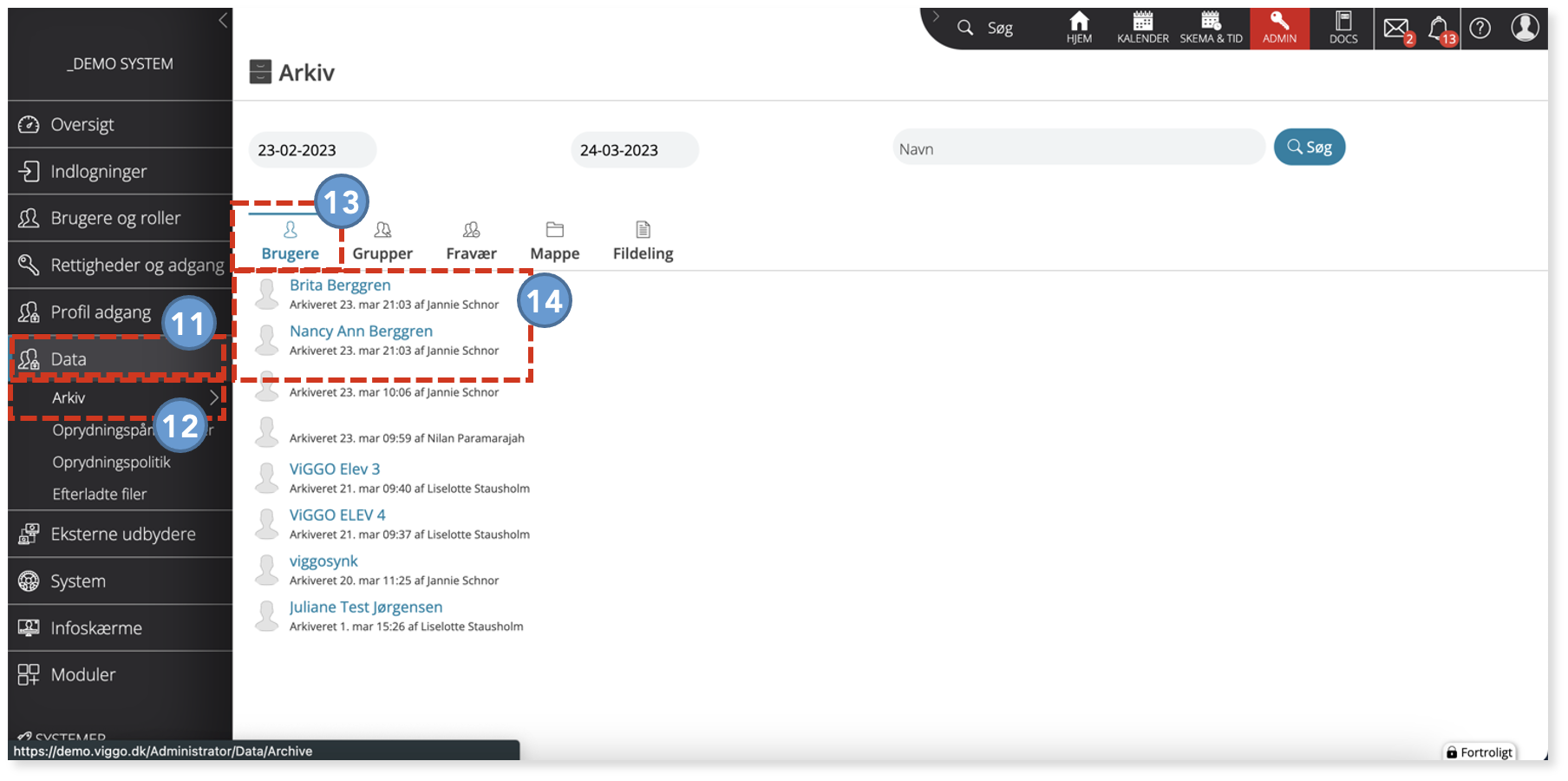Collapse the sidebar with the top chevron

click(x=223, y=20)
